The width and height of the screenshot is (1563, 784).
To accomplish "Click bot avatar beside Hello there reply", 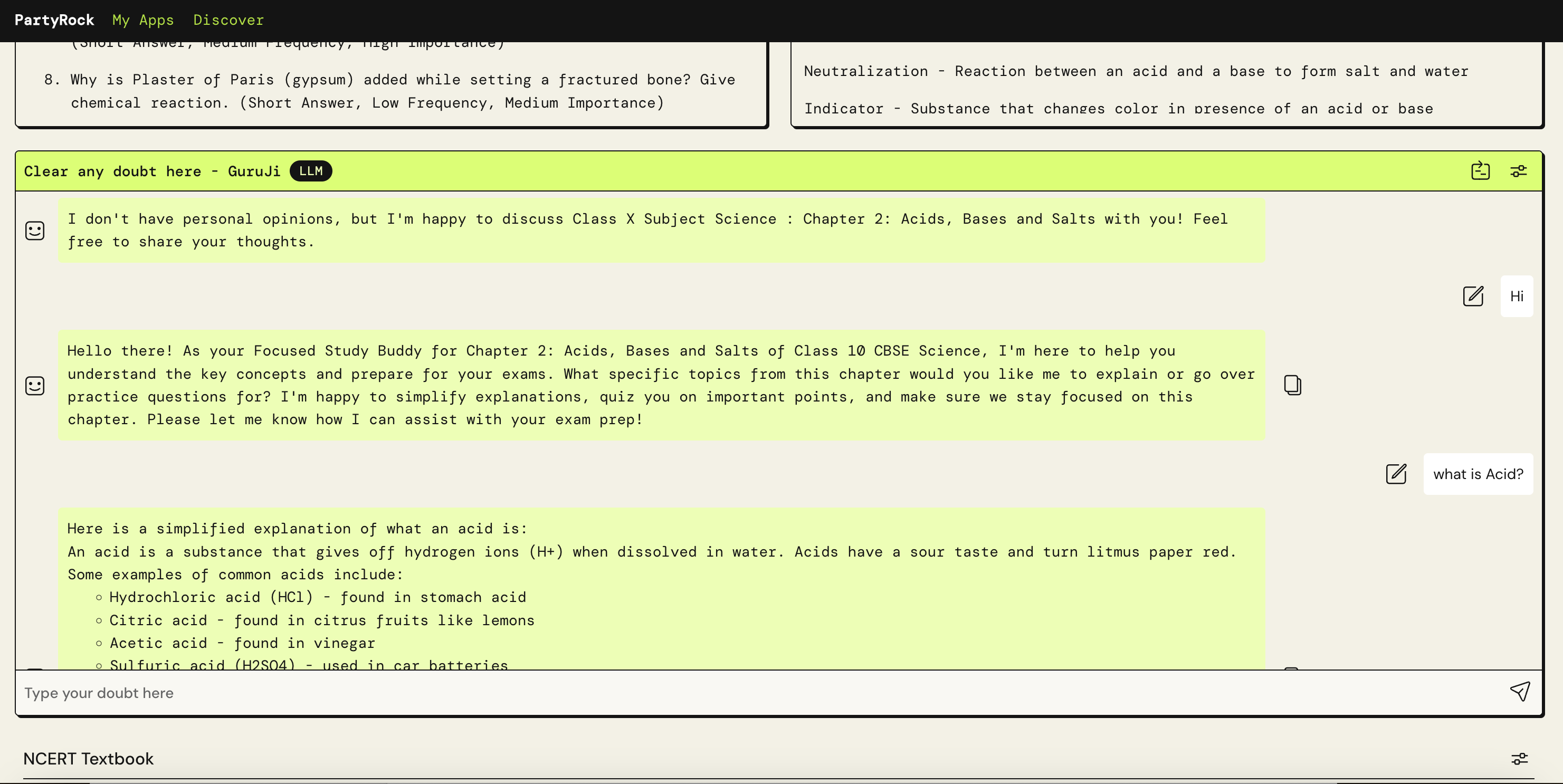I will (35, 385).
